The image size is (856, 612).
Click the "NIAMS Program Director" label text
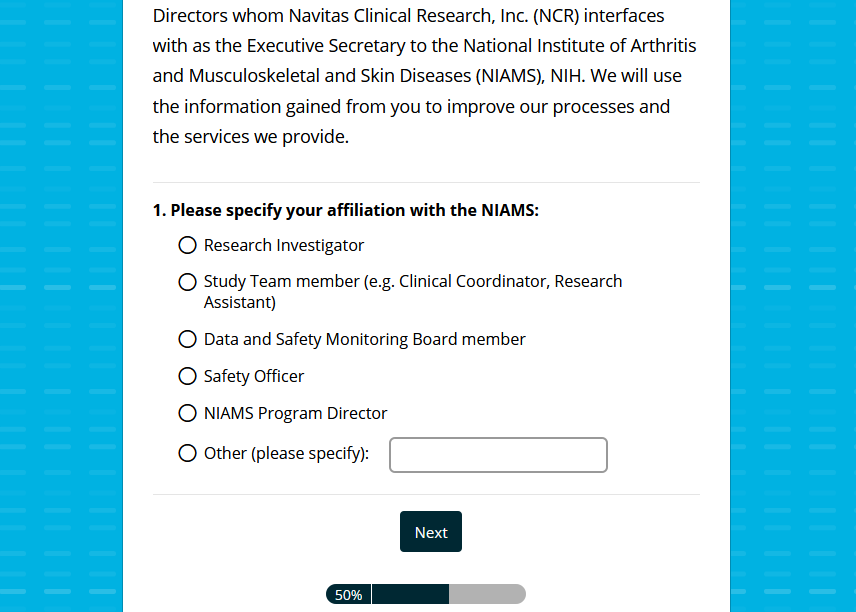pyautogui.click(x=295, y=413)
